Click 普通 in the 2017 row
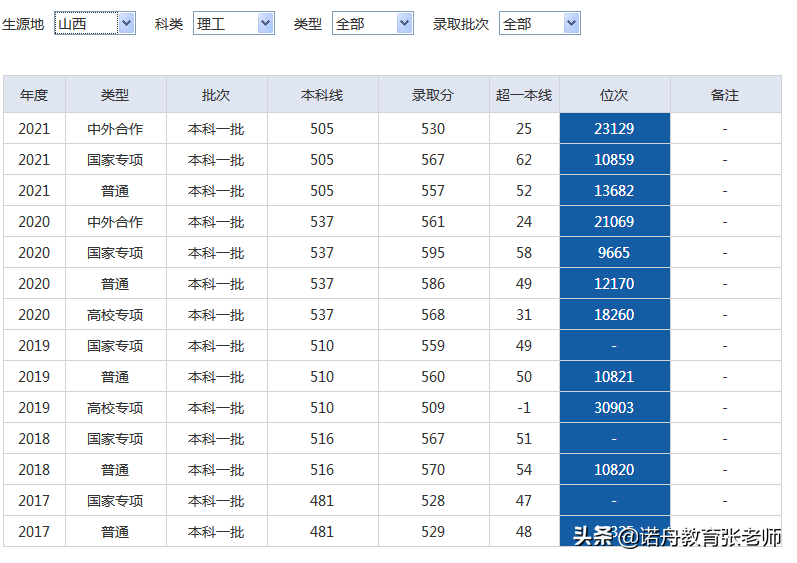Image resolution: width=797 pixels, height=563 pixels. coord(115,531)
